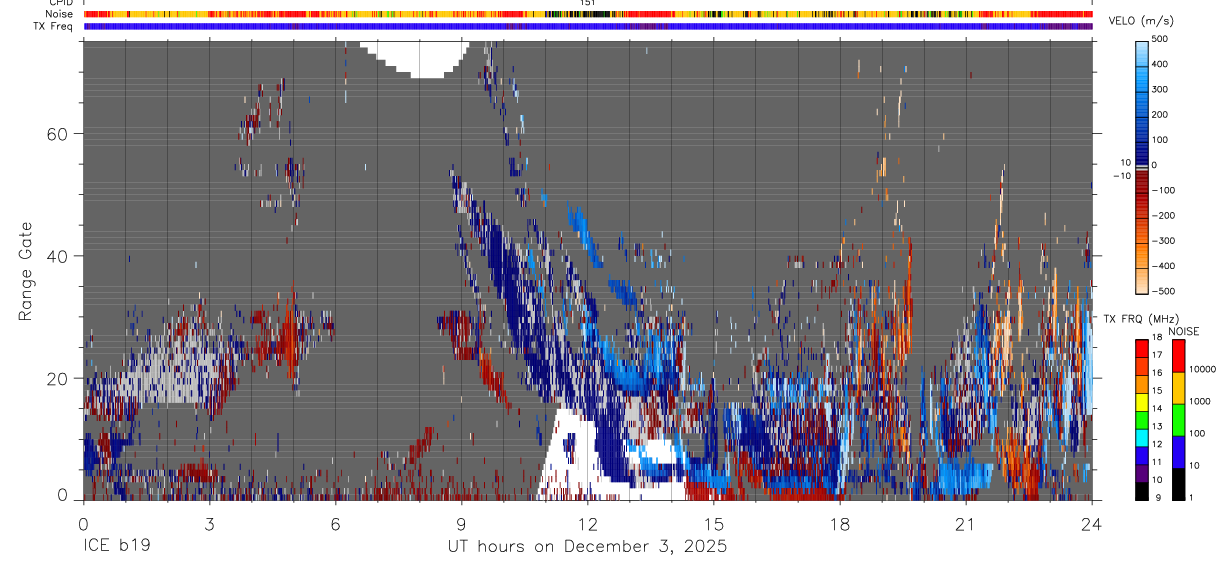Pick the green 13–14 MHz swatch in TX FRQ legend
Screen dimensions: 1228x567
point(1142,419)
